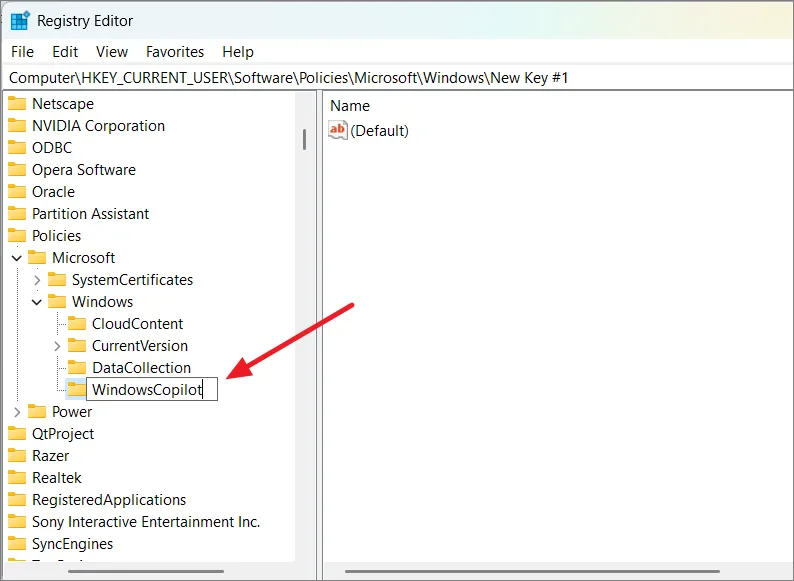794x581 pixels.
Task: Select the DataCollection folder icon
Action: click(77, 368)
